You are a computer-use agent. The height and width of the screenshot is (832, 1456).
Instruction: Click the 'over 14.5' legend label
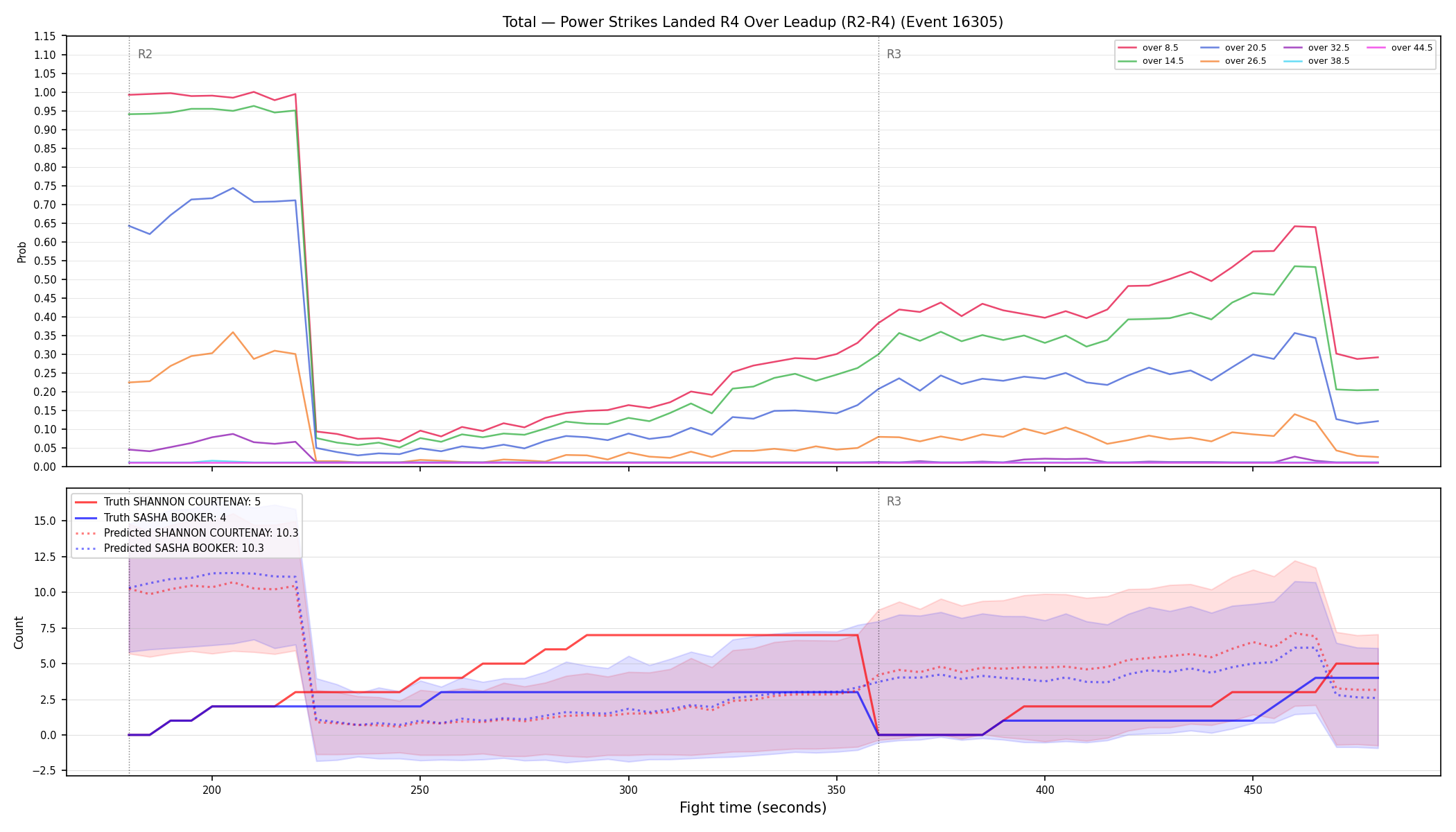1163,61
